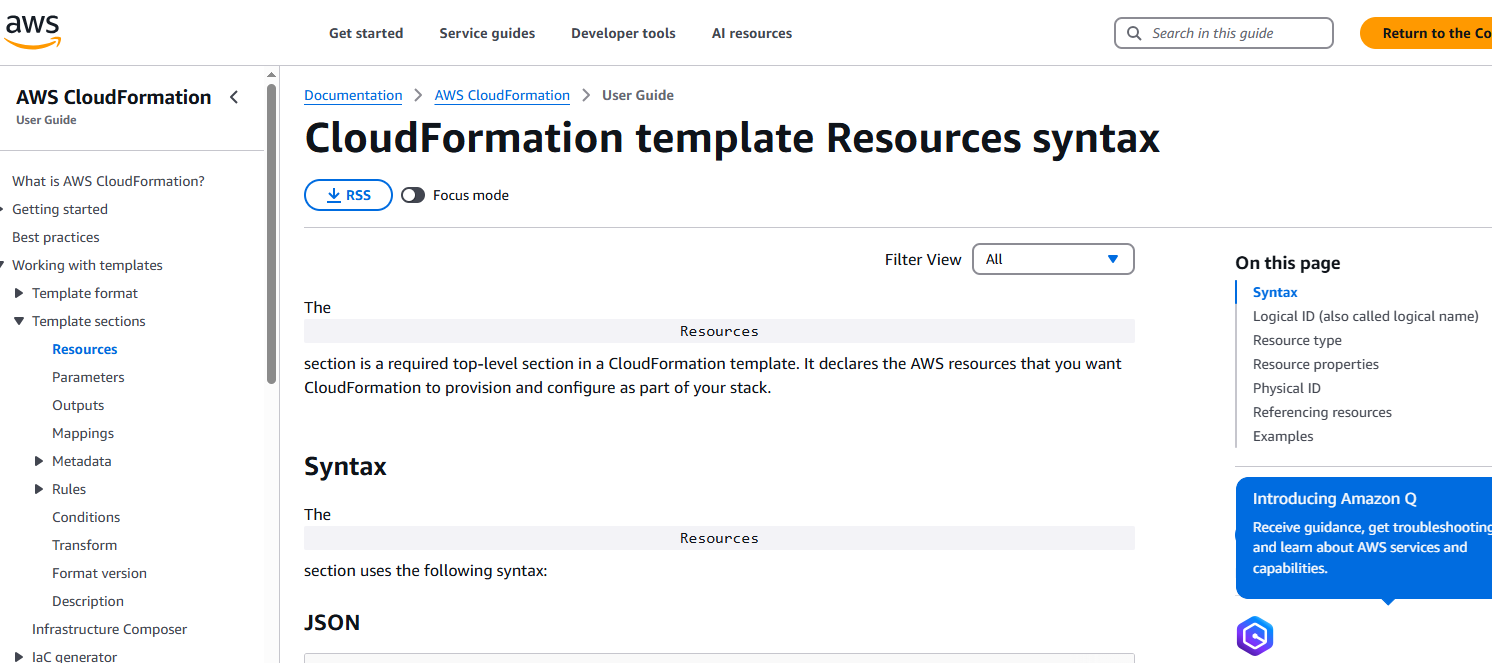Select Conditions in the sidebar
Viewport: 1492px width, 663px height.
(86, 517)
